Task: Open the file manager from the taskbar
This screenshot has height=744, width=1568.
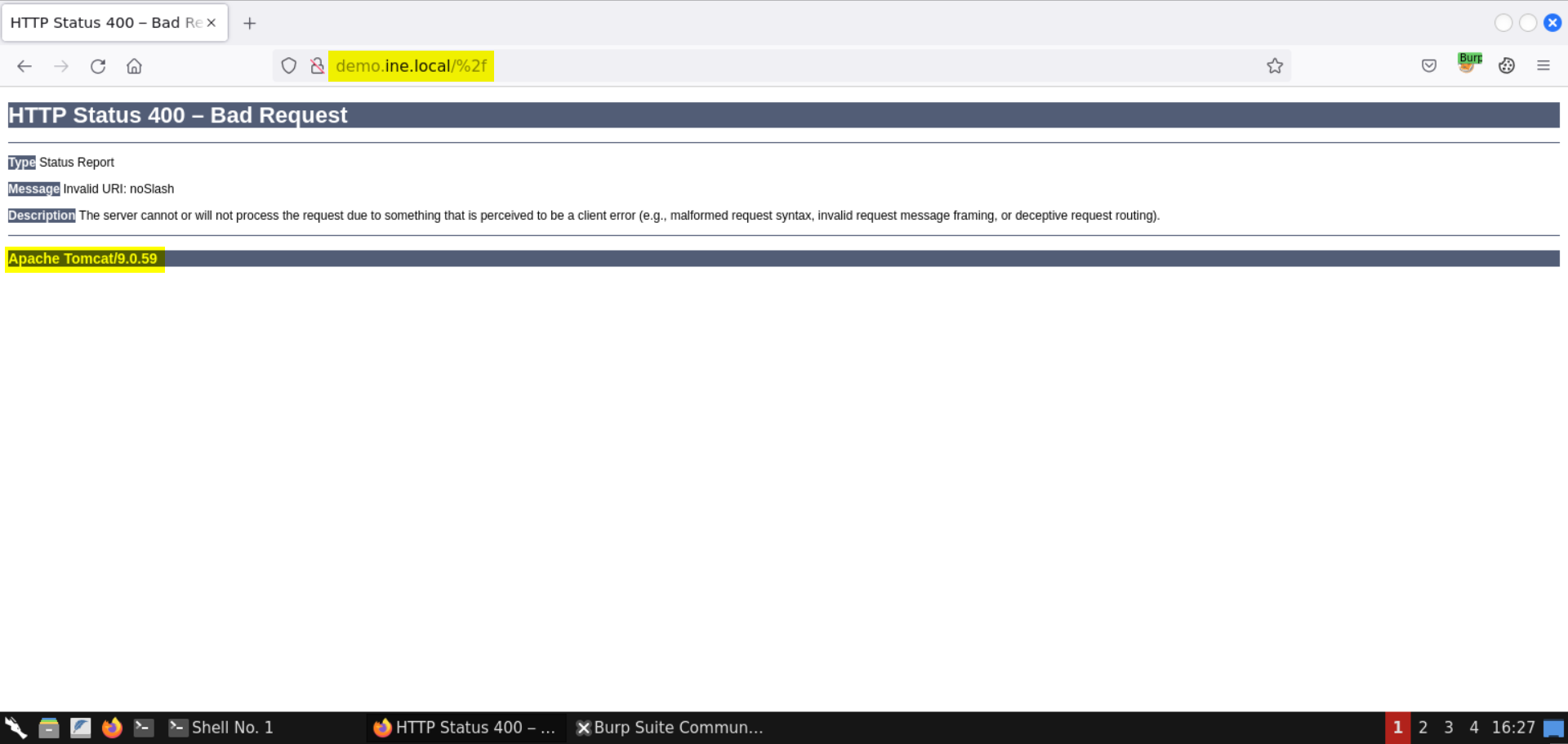Action: pyautogui.click(x=49, y=727)
